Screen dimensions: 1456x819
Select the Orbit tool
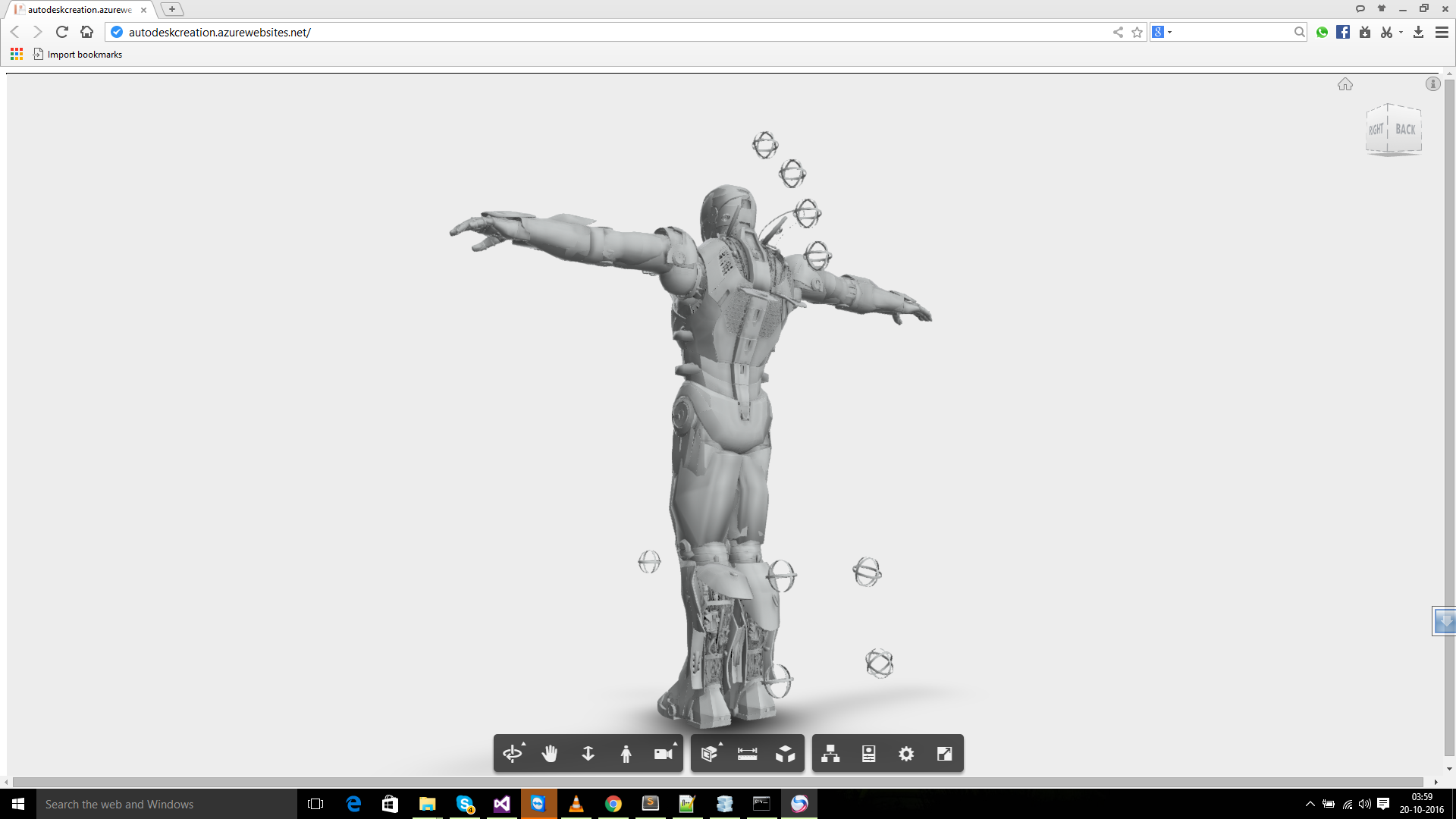pyautogui.click(x=513, y=754)
